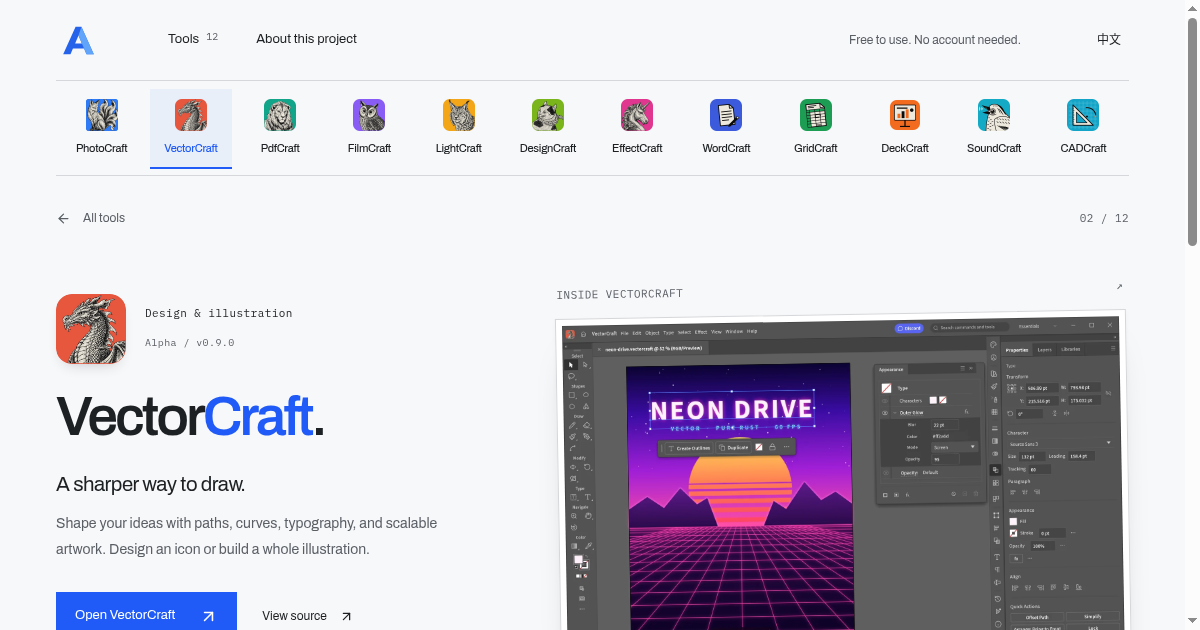Click the text "Free to use. No account needed."

pyautogui.click(x=934, y=40)
